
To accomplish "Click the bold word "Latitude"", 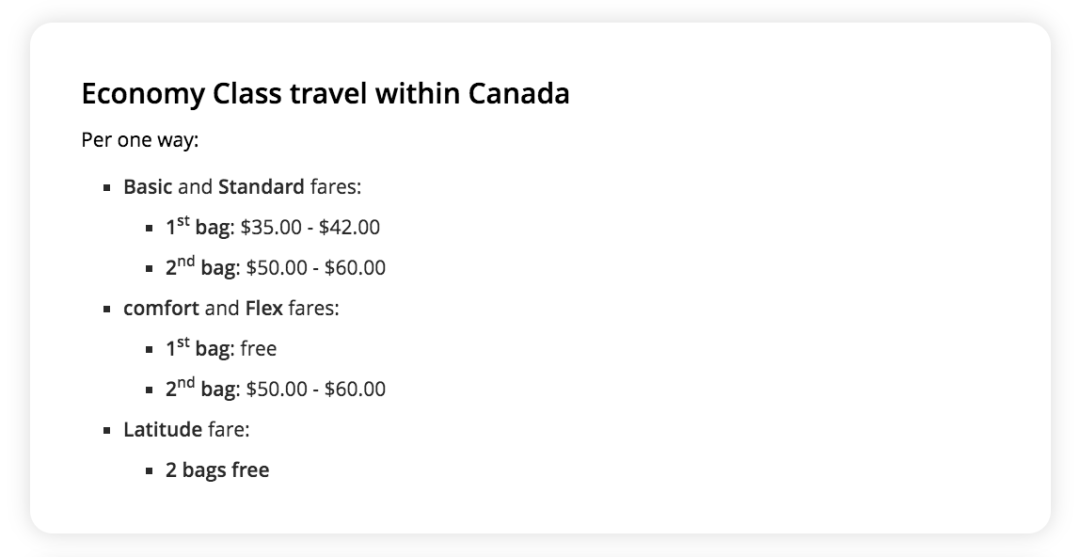I will (x=162, y=430).
